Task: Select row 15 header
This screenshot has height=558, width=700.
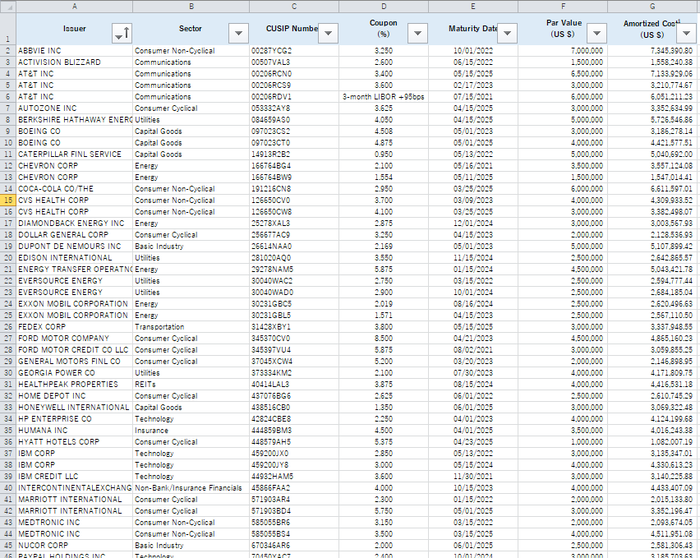Action: 8,200
